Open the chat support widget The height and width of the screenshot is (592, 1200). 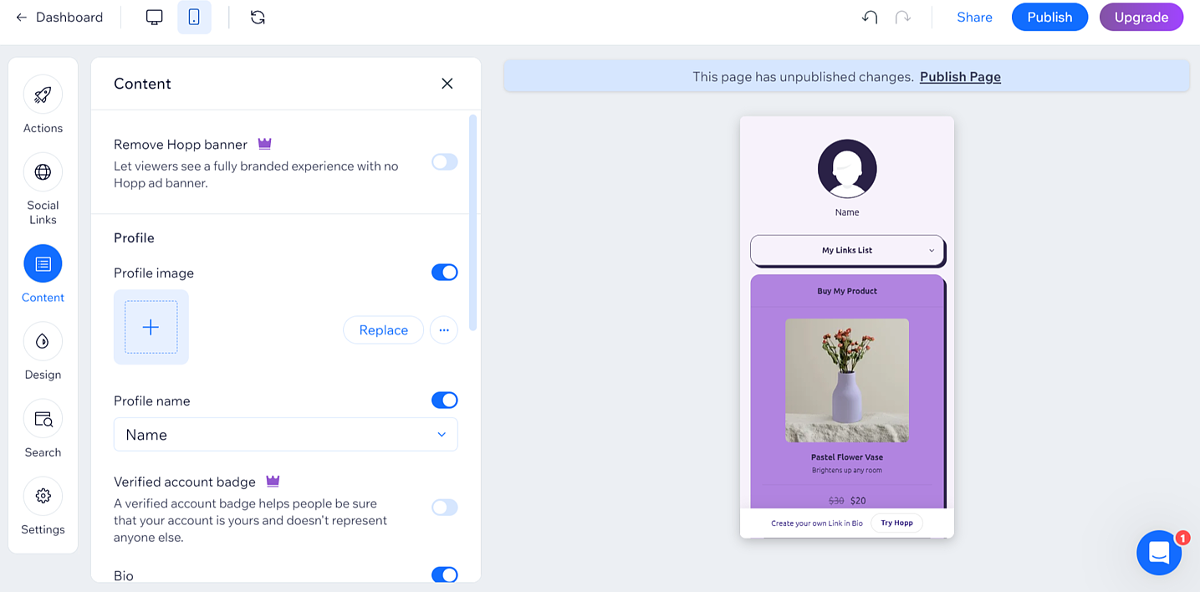1159,552
